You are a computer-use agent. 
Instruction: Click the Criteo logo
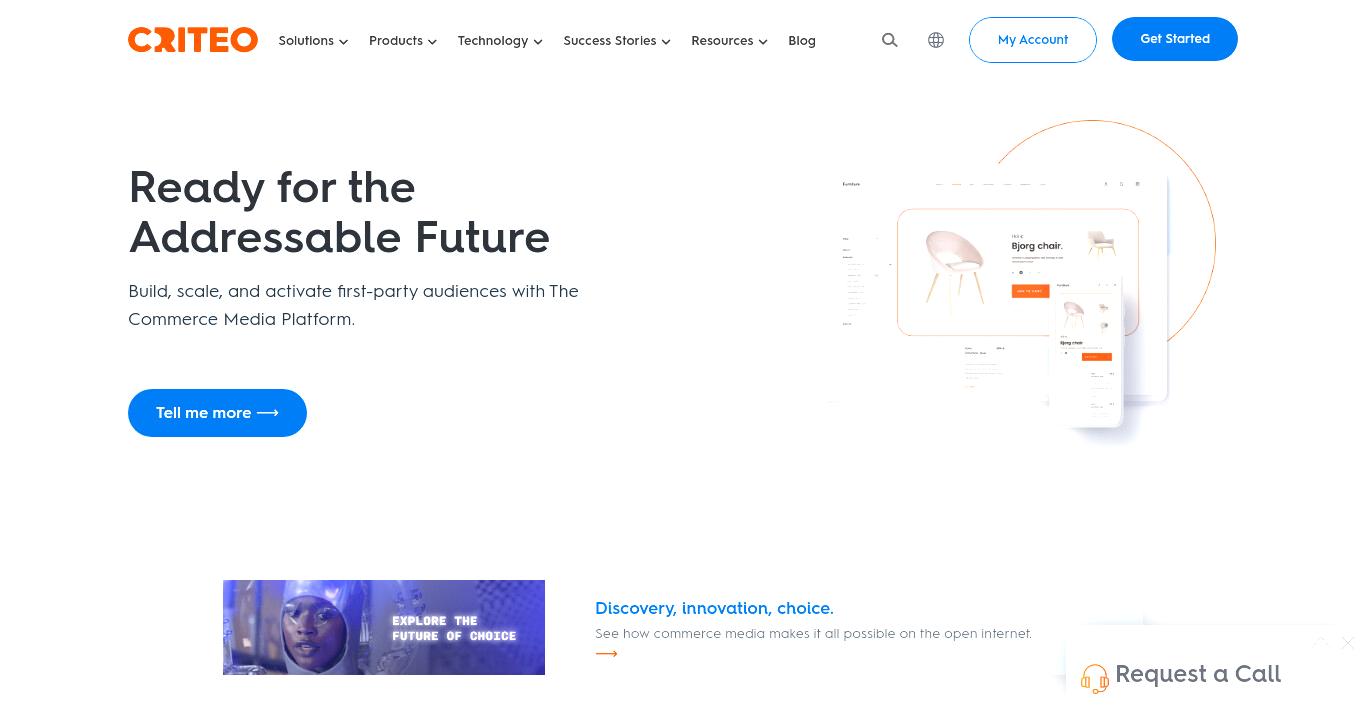193,40
